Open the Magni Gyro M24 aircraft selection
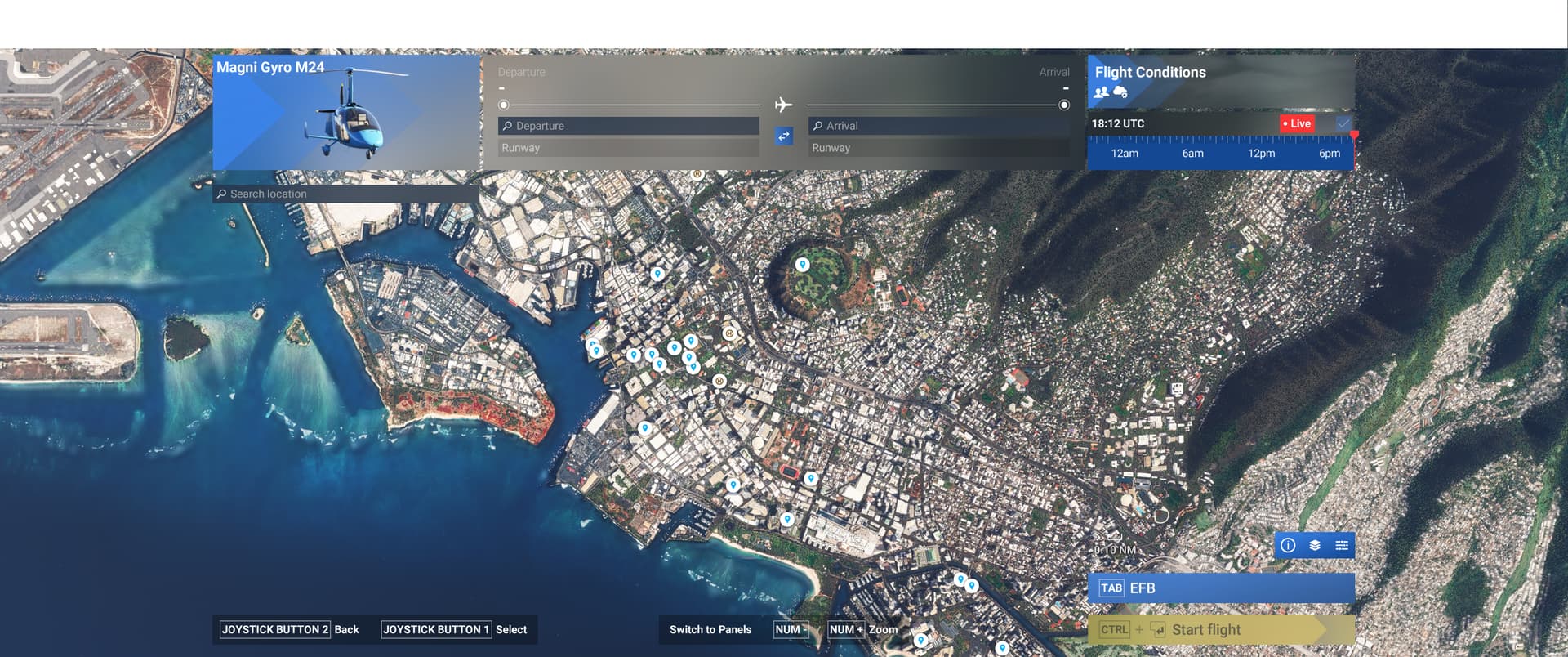 pyautogui.click(x=346, y=113)
